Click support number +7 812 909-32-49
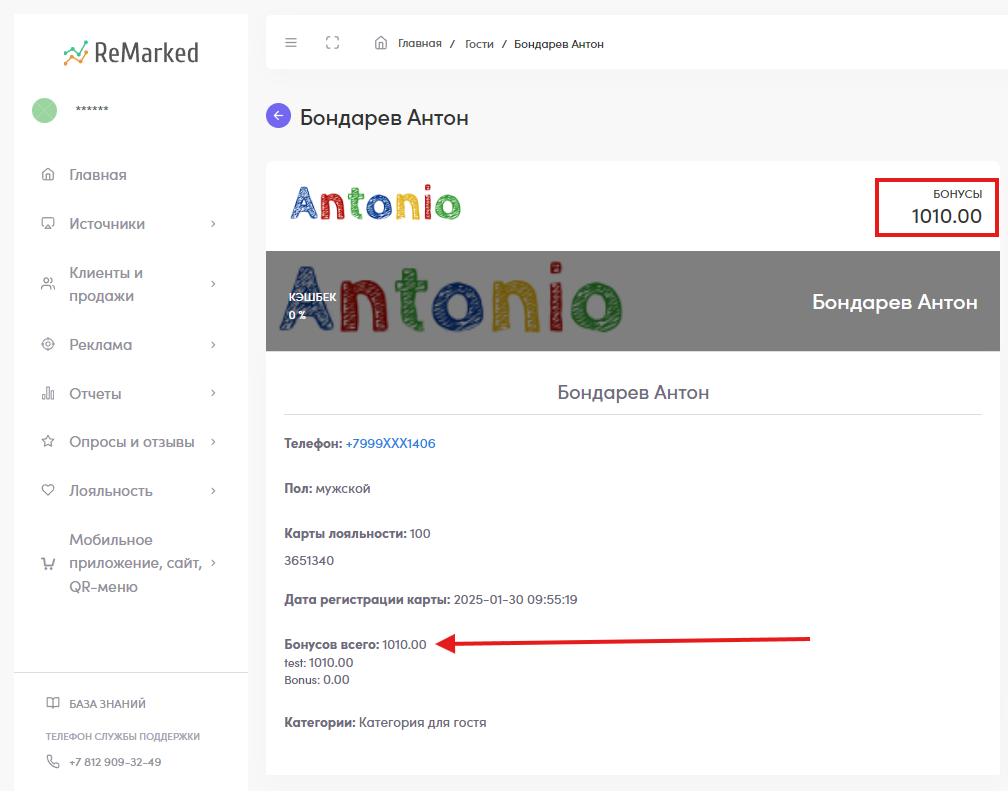The height and width of the screenshot is (791, 1008). [115, 762]
